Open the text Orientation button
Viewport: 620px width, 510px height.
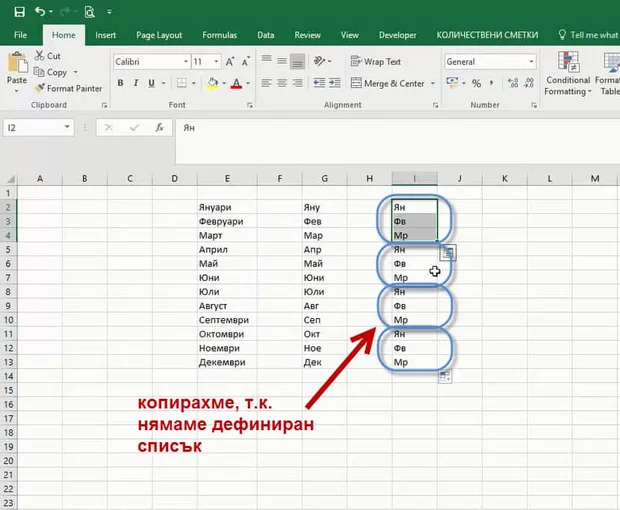click(x=319, y=61)
